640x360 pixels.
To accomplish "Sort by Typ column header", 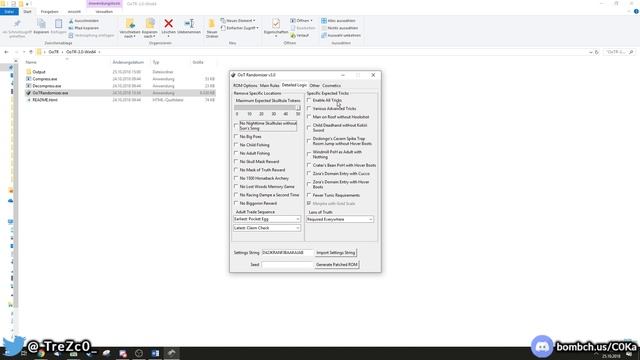I will (156, 62).
